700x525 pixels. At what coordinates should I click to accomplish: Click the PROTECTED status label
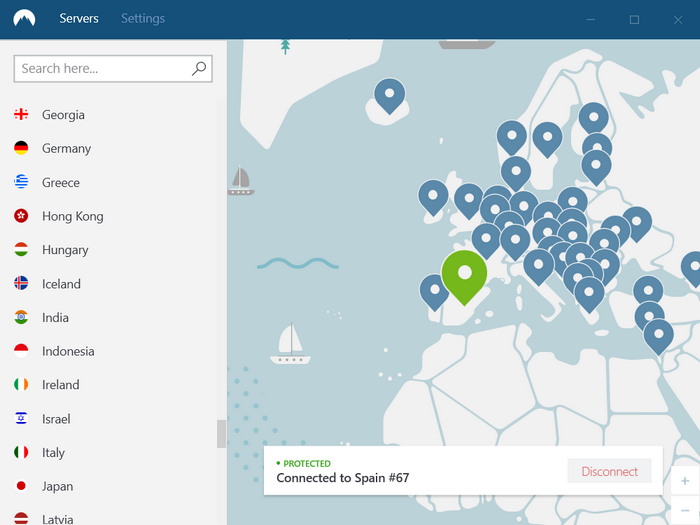[307, 463]
